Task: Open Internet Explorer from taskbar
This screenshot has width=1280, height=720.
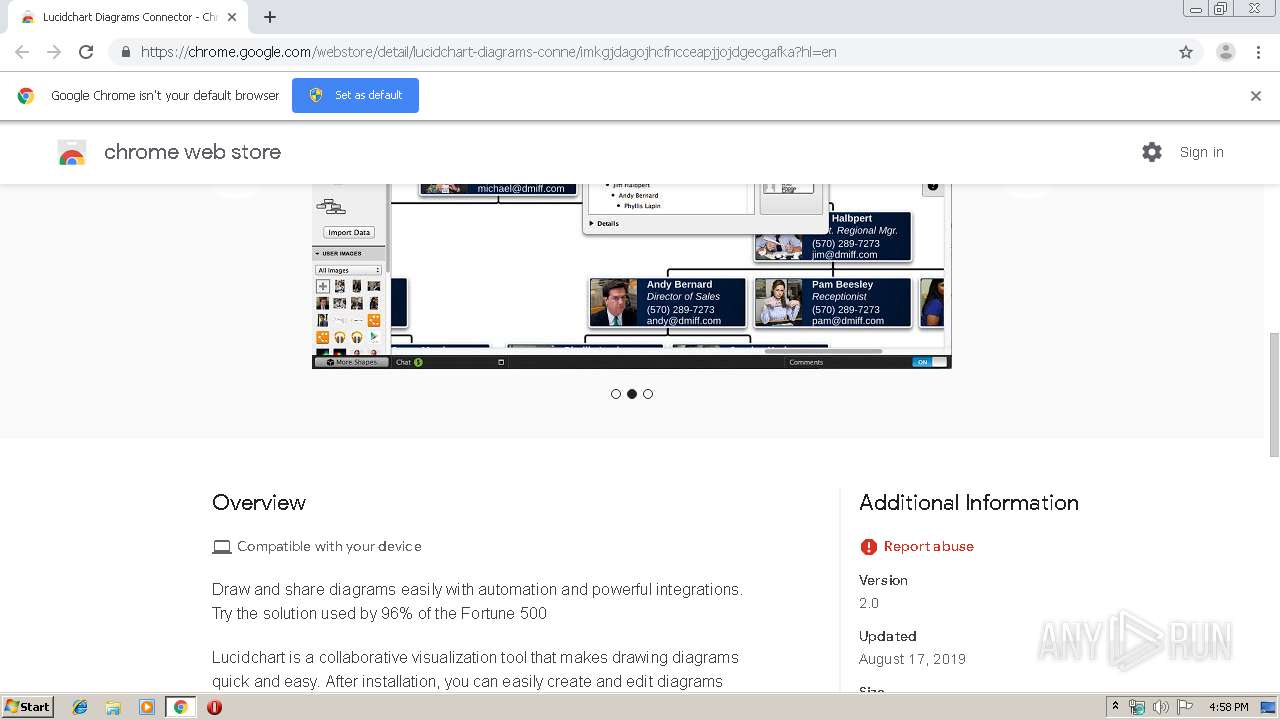Action: click(80, 707)
